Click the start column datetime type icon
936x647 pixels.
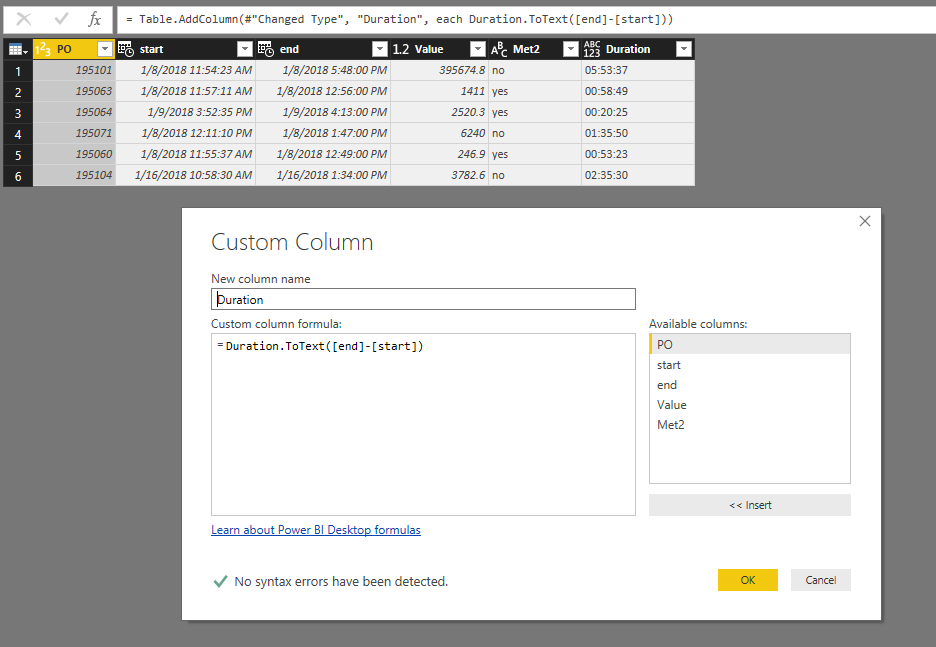(x=126, y=50)
